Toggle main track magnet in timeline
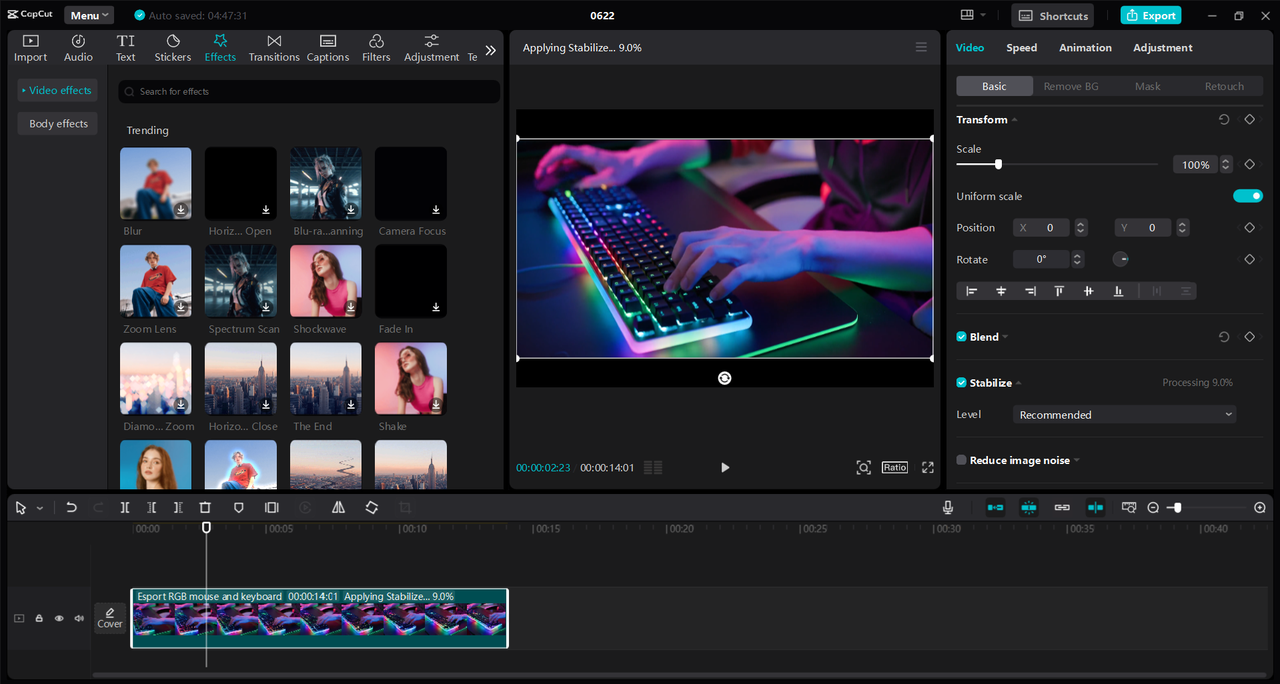The image size is (1280, 684). (995, 508)
